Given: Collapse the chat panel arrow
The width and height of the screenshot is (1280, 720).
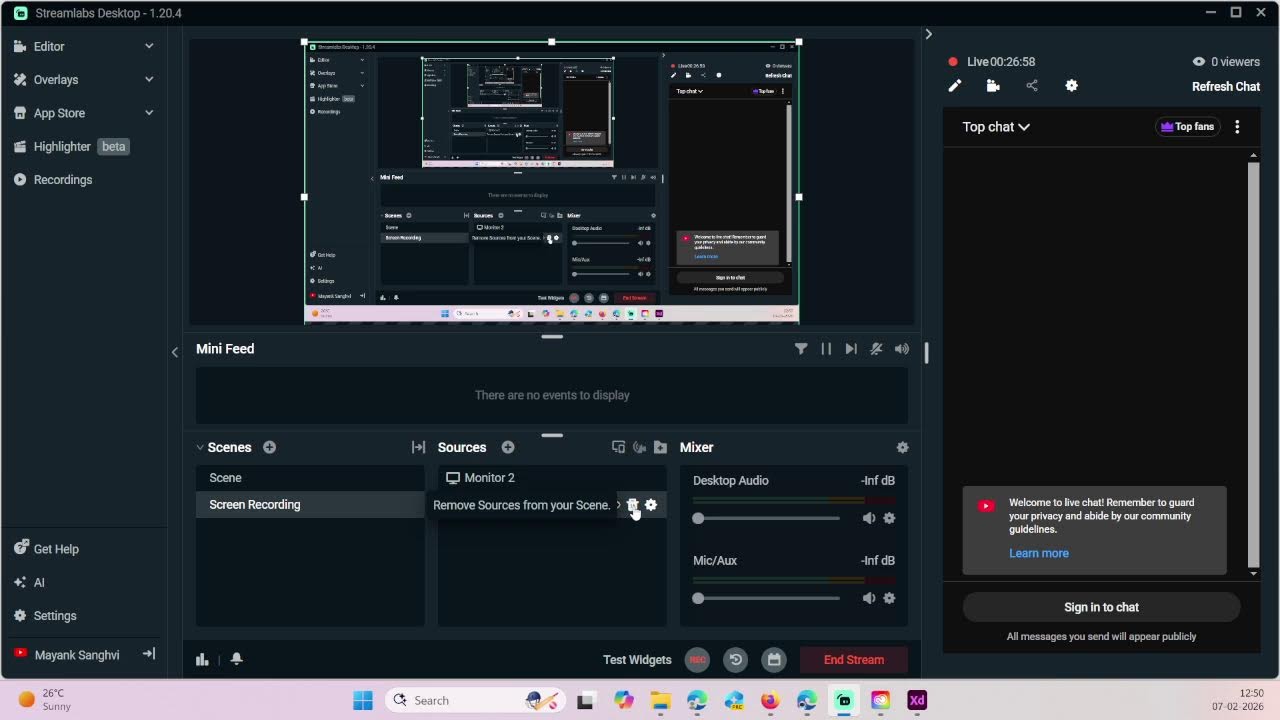Looking at the screenshot, I should click(x=928, y=34).
